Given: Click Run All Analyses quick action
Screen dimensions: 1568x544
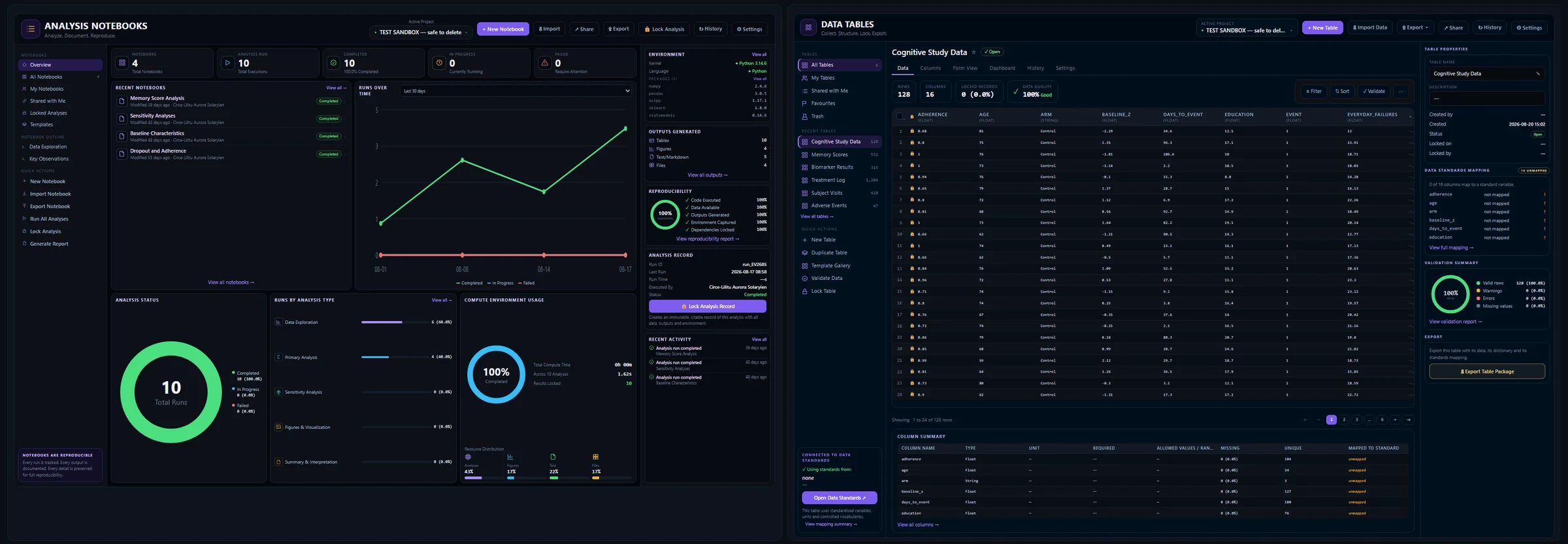Looking at the screenshot, I should point(60,219).
